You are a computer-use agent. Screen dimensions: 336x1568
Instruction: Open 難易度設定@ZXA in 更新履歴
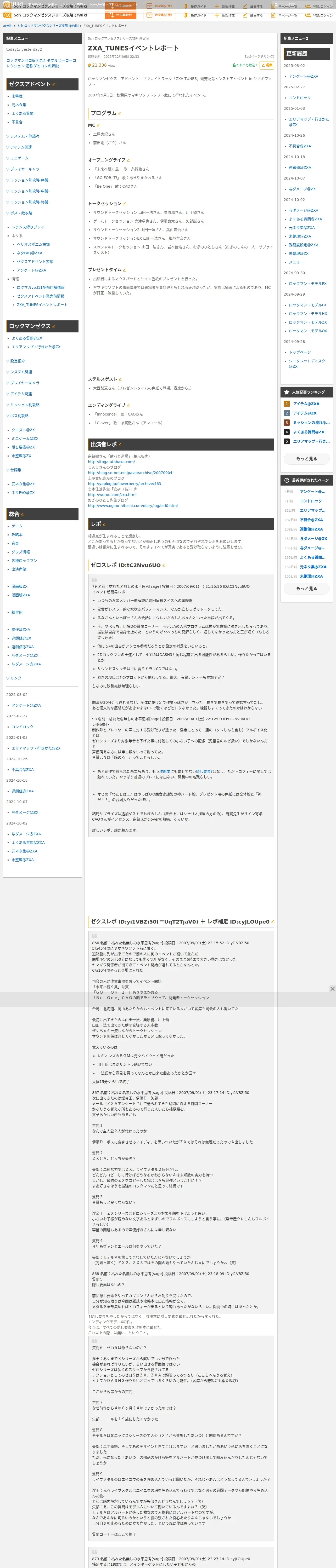point(304,245)
